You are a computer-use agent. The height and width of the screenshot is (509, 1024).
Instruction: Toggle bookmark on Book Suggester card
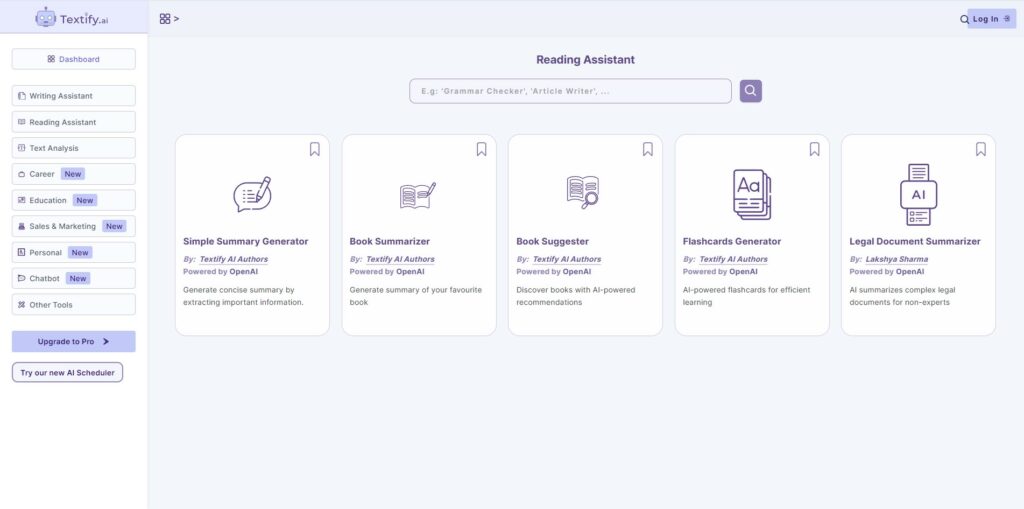point(648,149)
